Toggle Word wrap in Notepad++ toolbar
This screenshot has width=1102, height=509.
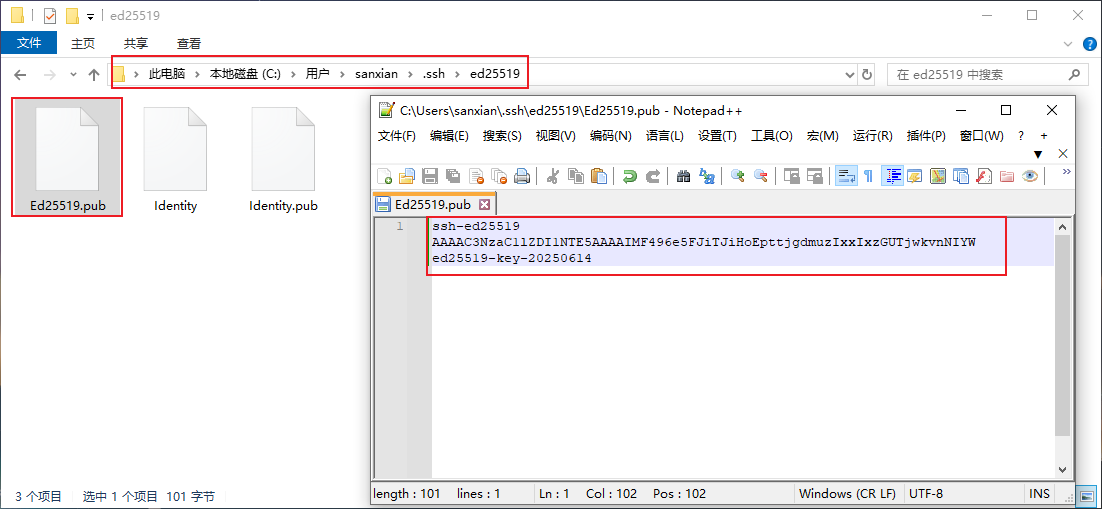pyautogui.click(x=845, y=176)
